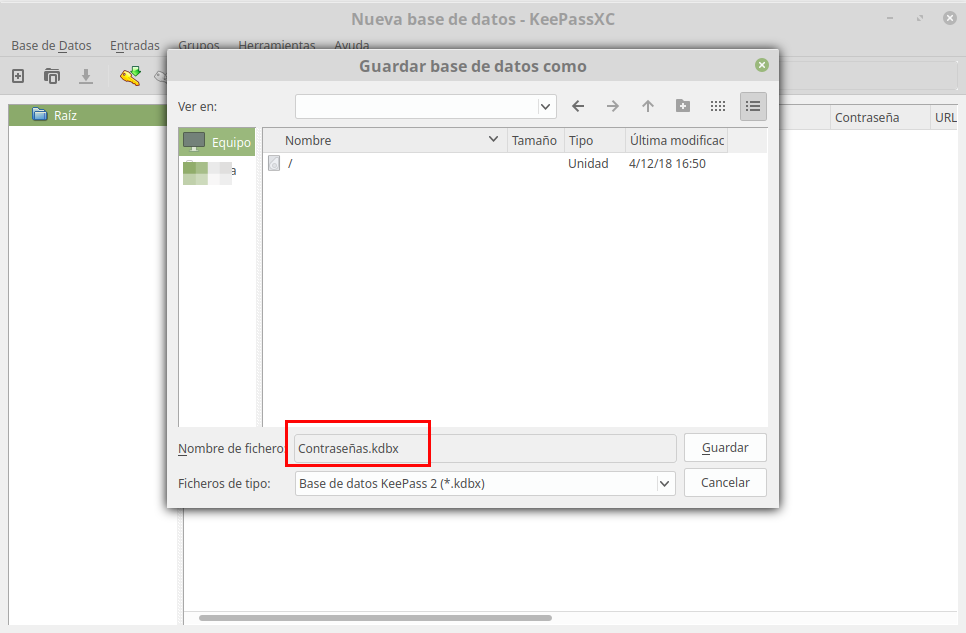
Task: Navigate to parent directory with up arrow
Action: coord(647,106)
